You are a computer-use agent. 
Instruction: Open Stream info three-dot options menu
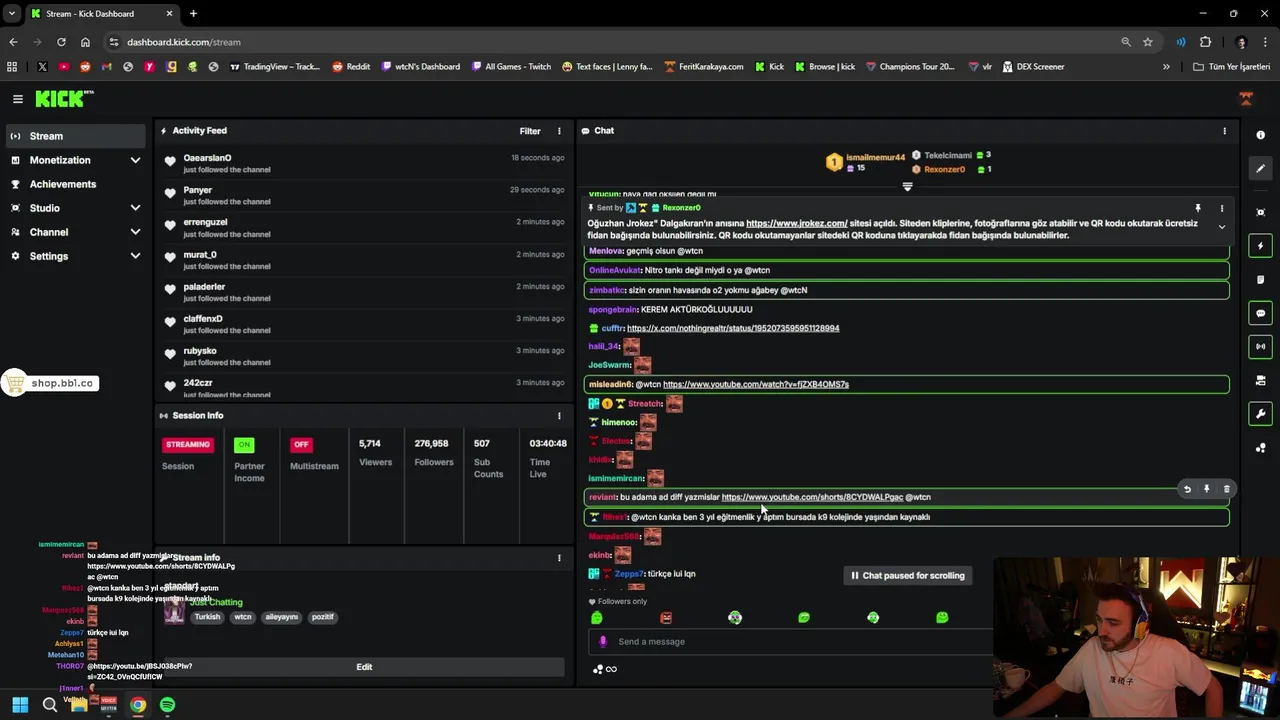coord(559,558)
